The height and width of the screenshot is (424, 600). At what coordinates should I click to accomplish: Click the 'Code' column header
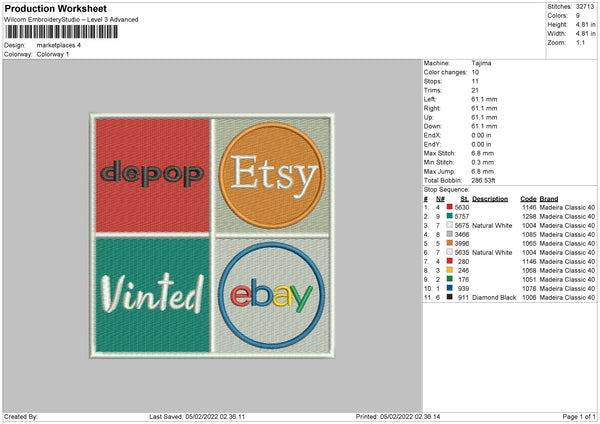528,199
